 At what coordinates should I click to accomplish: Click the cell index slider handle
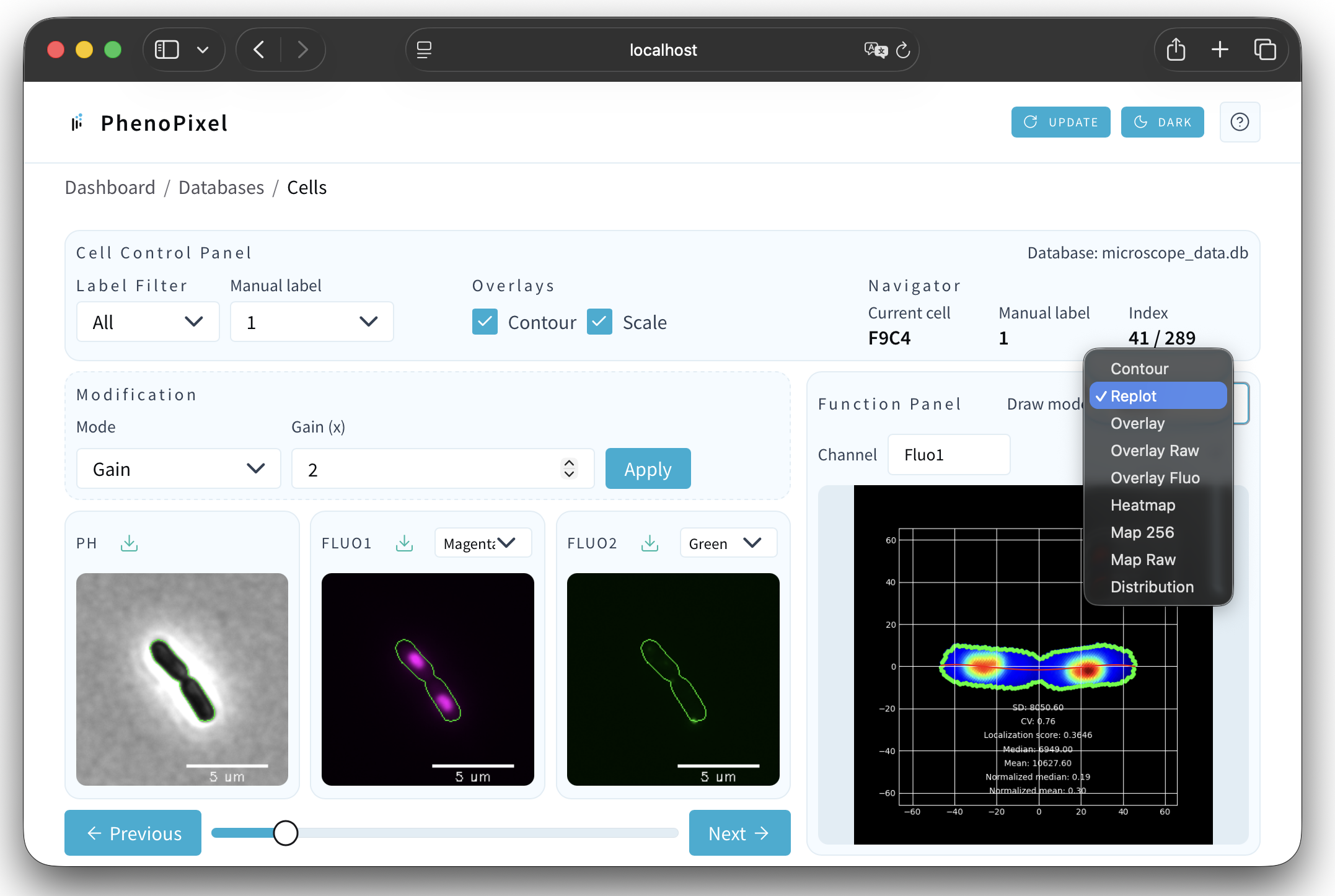[x=286, y=833]
